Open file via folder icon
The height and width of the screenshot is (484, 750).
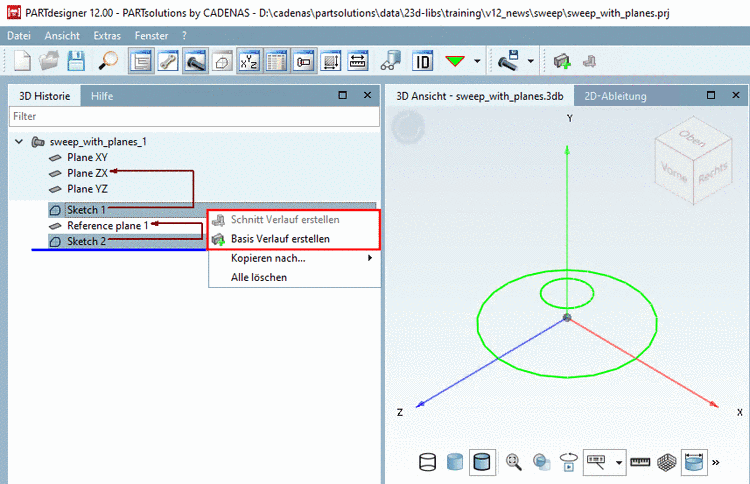(x=49, y=61)
